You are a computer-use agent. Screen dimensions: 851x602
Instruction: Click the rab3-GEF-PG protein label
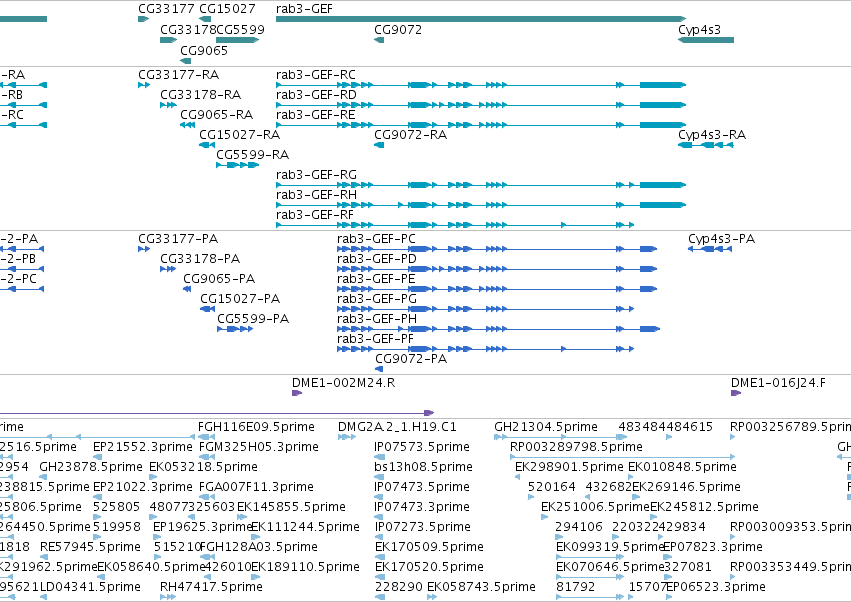pyautogui.click(x=377, y=299)
